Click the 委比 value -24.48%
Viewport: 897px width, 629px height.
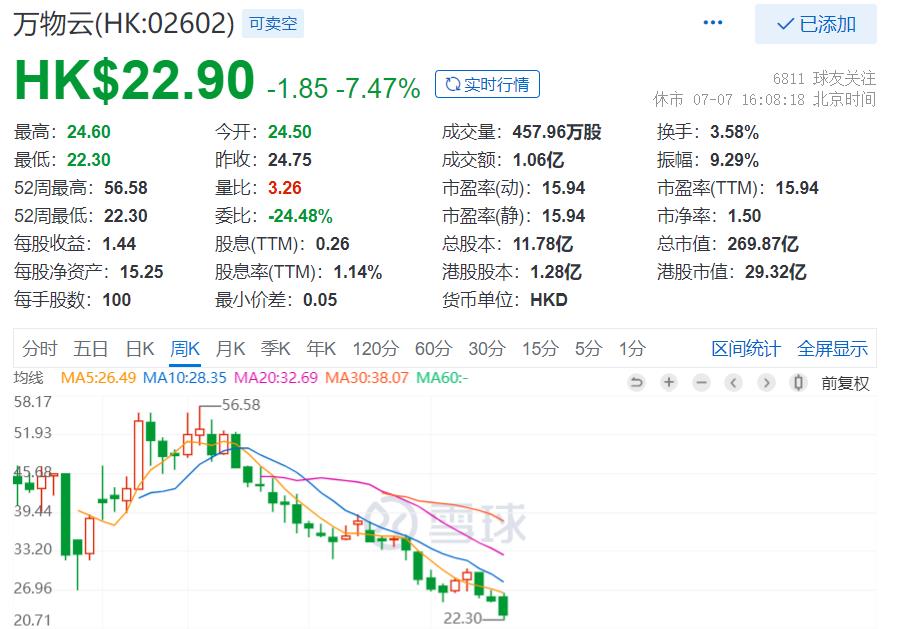pyautogui.click(x=300, y=216)
